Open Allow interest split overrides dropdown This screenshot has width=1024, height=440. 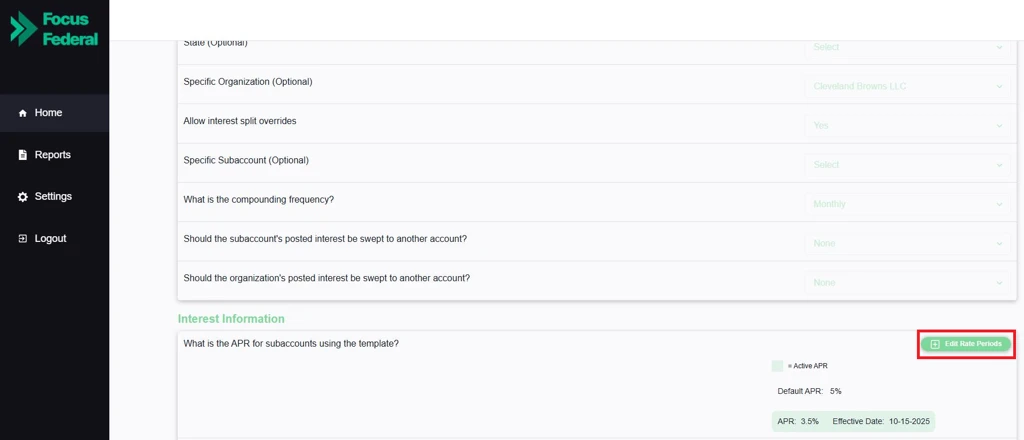tap(907, 126)
